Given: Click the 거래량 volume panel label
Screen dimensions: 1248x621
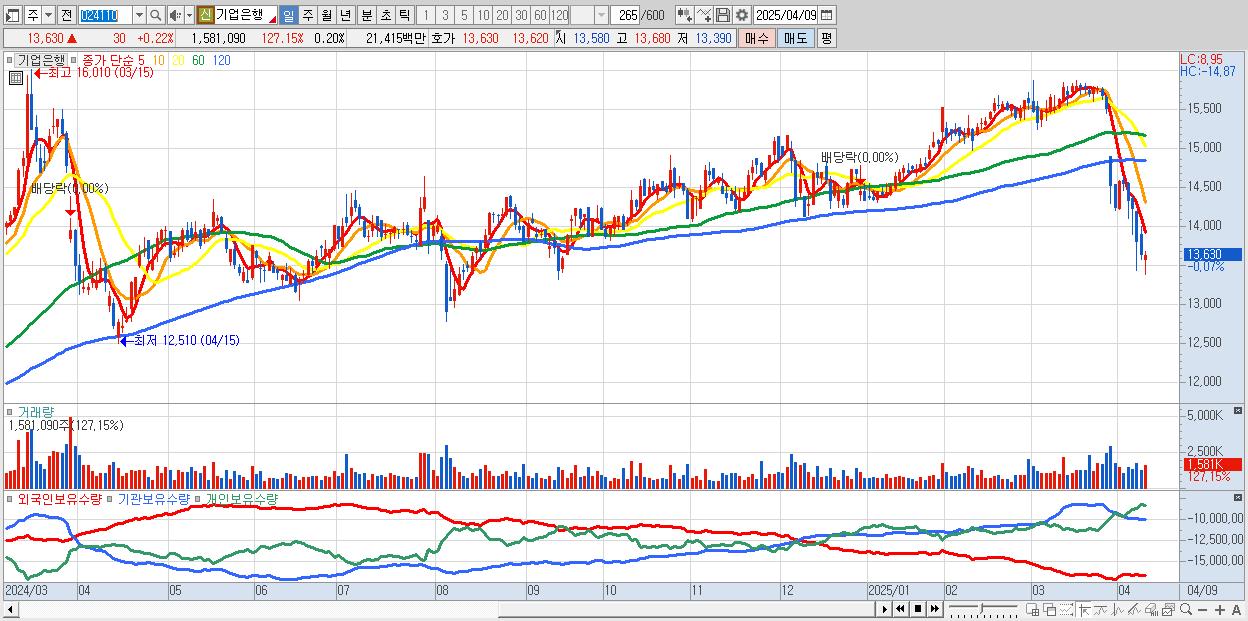Looking at the screenshot, I should click(35, 411).
